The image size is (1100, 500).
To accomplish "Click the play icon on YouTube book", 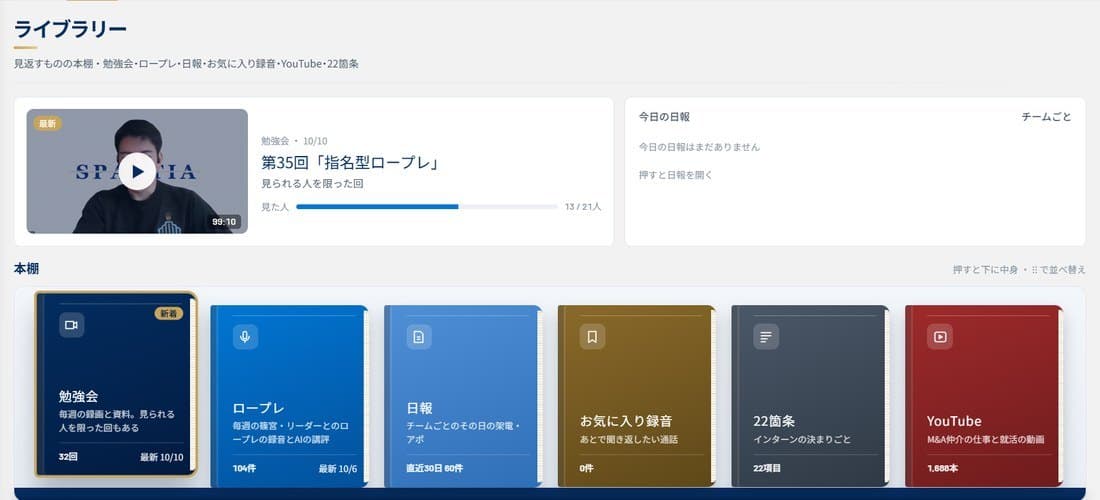I will point(939,337).
